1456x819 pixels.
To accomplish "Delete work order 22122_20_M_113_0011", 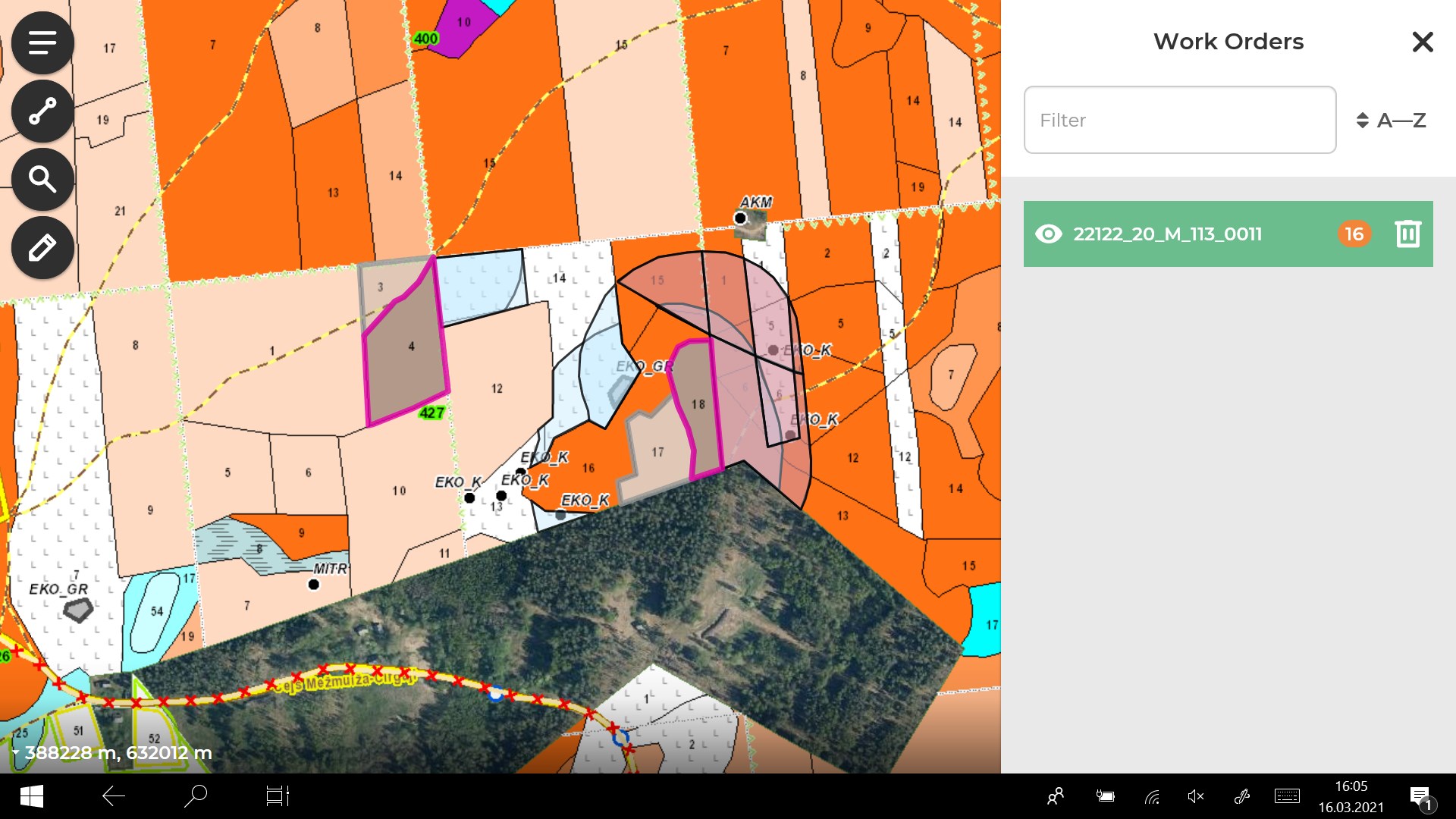I will click(1407, 234).
